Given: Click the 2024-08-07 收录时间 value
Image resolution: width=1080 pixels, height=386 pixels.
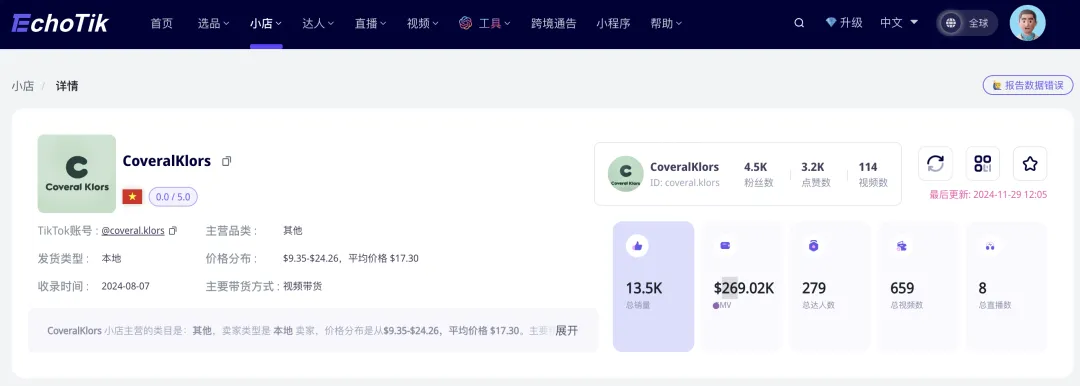Looking at the screenshot, I should pyautogui.click(x=125, y=286).
